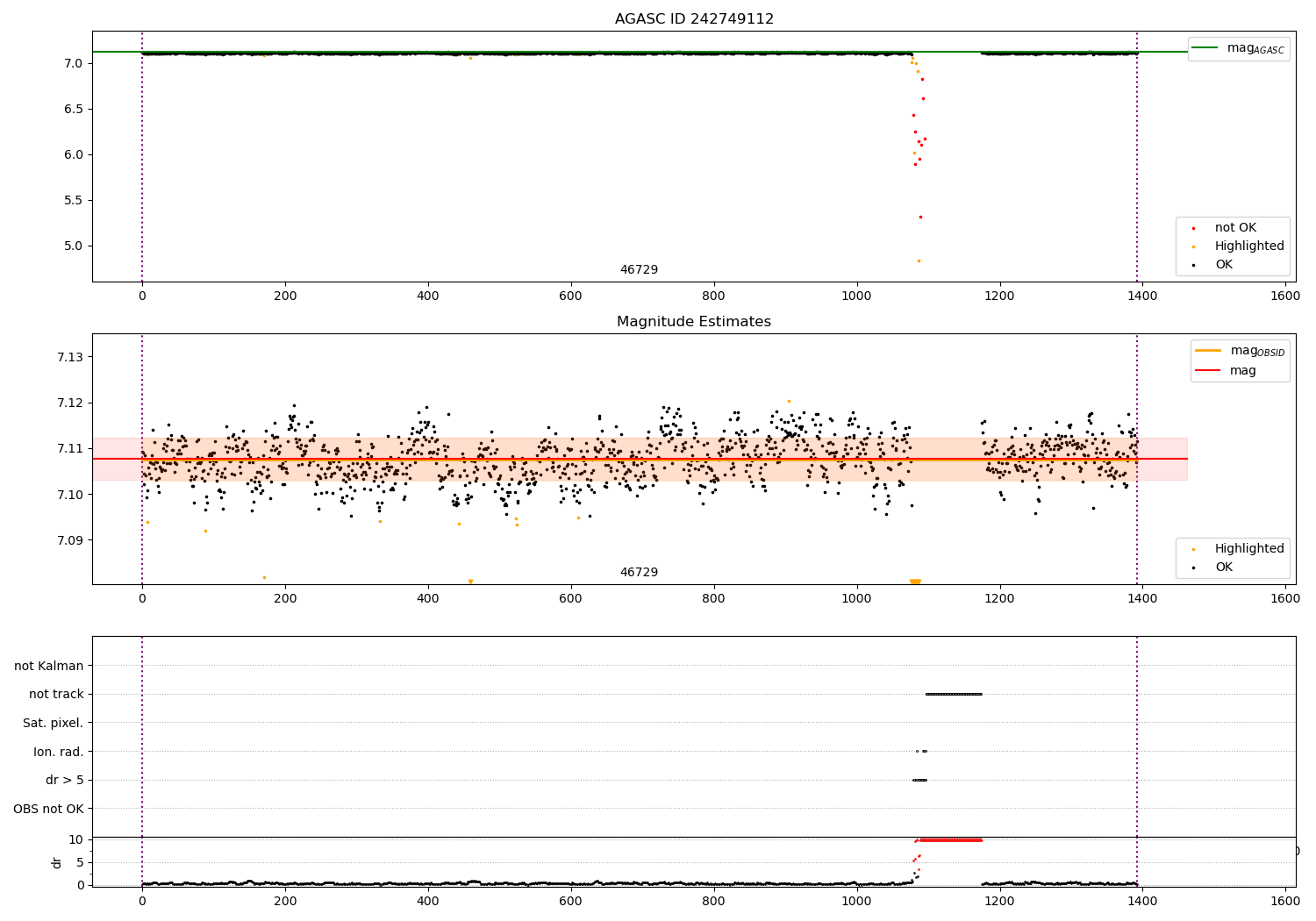The height and width of the screenshot is (921, 1316).
Task: Select the mag AGASC legend entry
Action: [1239, 48]
